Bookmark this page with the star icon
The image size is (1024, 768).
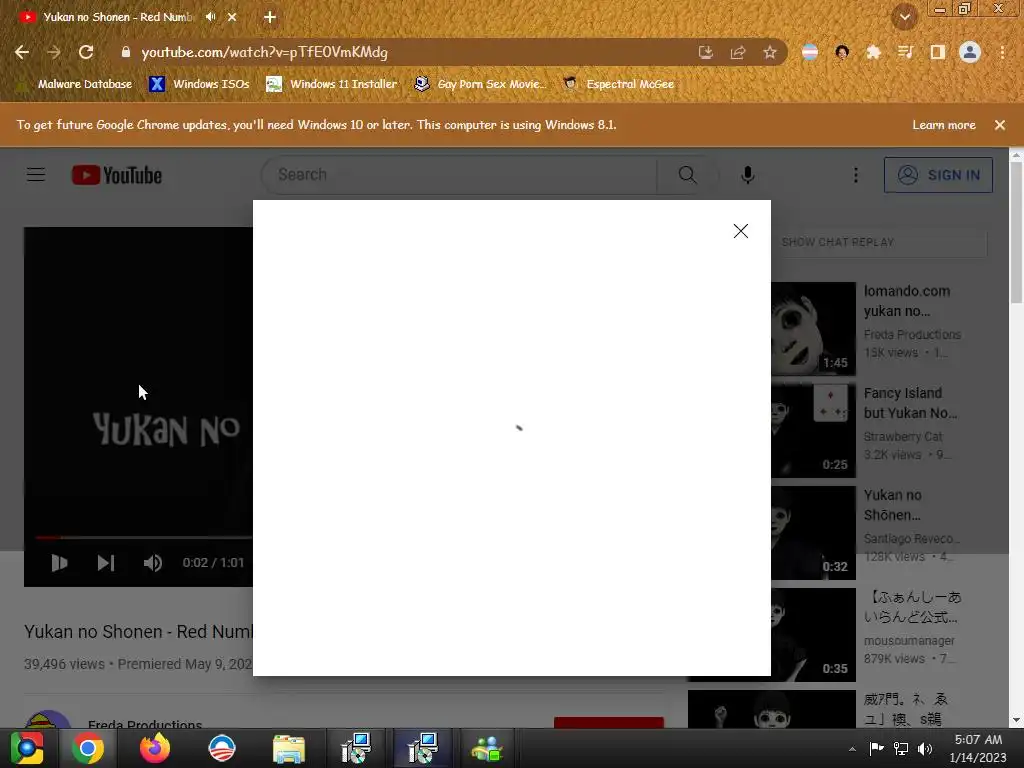click(770, 52)
